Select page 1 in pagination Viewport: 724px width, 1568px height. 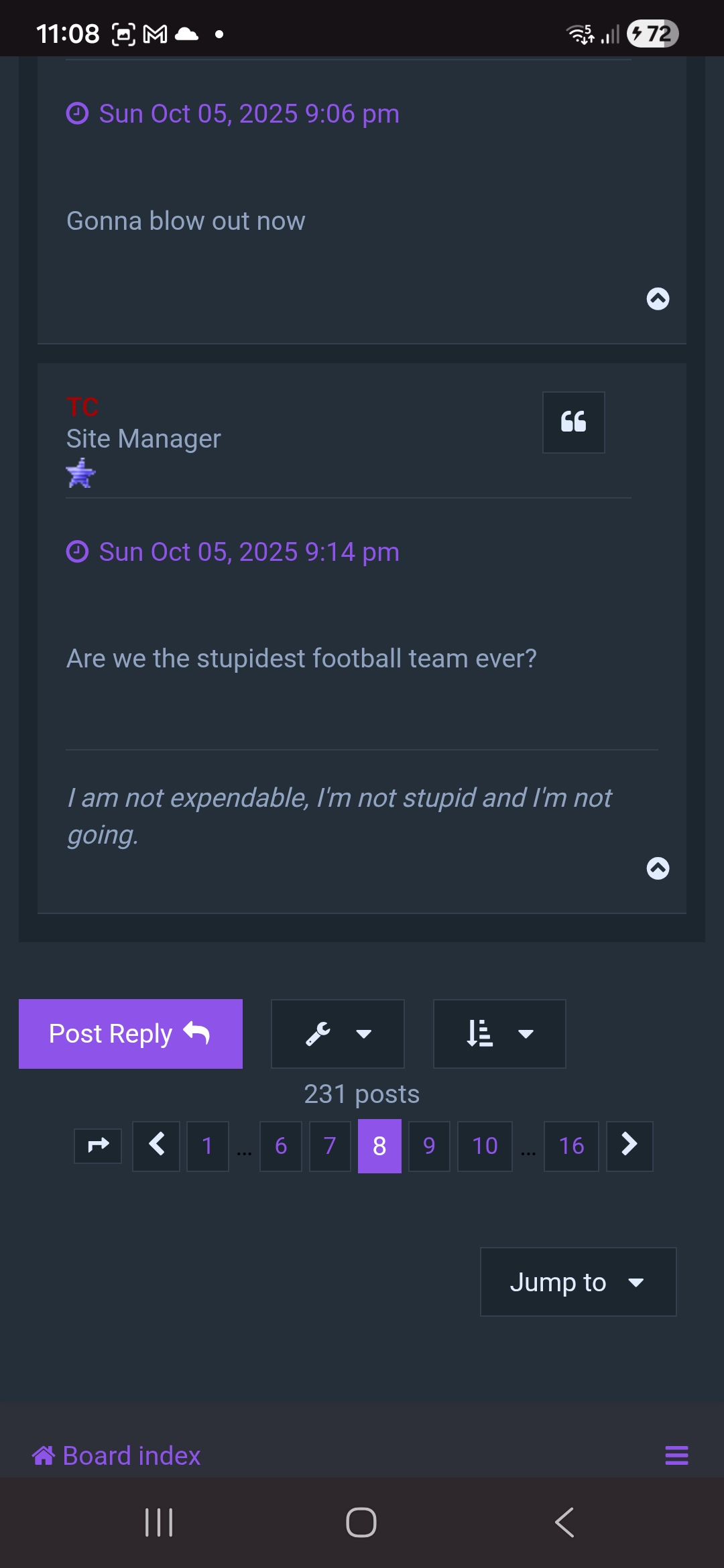pyautogui.click(x=207, y=1146)
